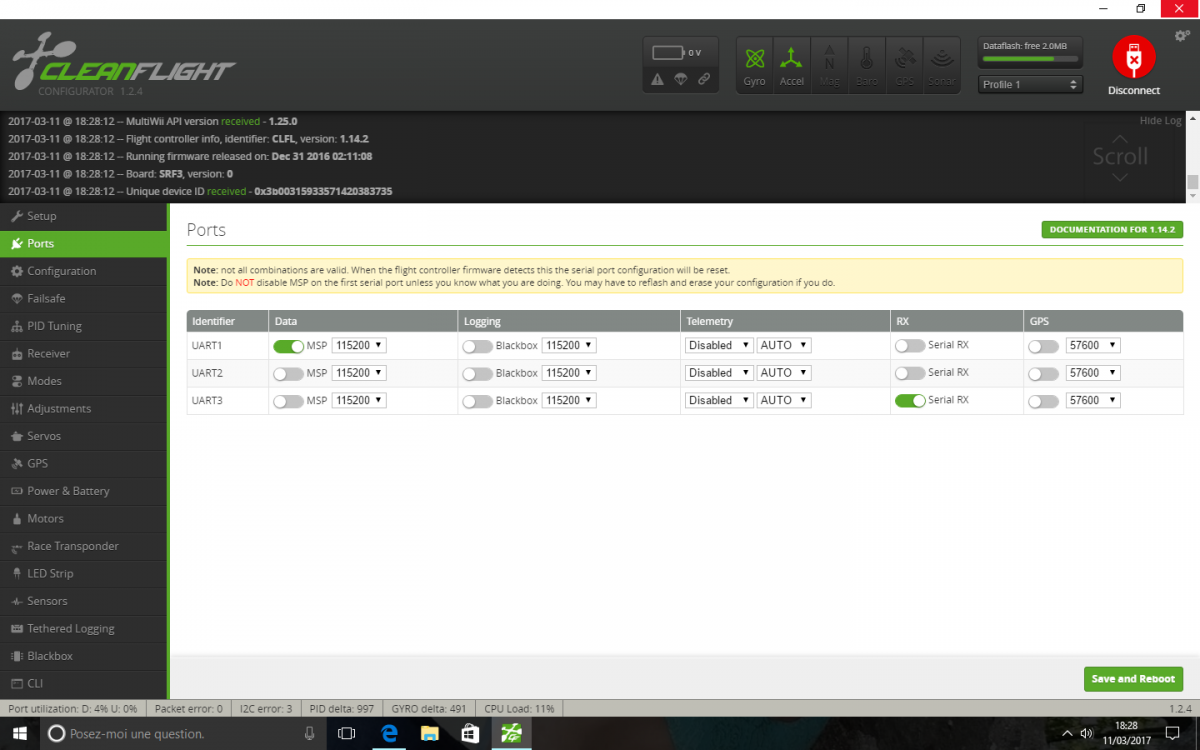Click Hide Log link
This screenshot has width=1200, height=750.
coord(1160,121)
